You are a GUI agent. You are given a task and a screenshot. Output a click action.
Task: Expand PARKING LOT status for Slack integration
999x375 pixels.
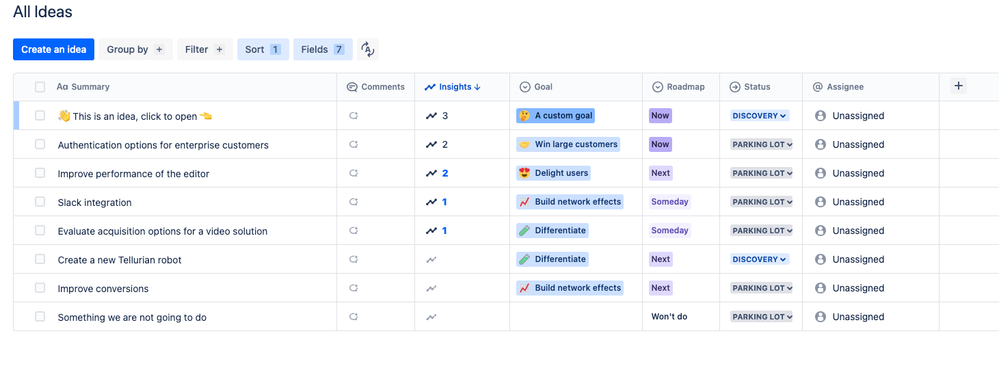[x=761, y=202]
